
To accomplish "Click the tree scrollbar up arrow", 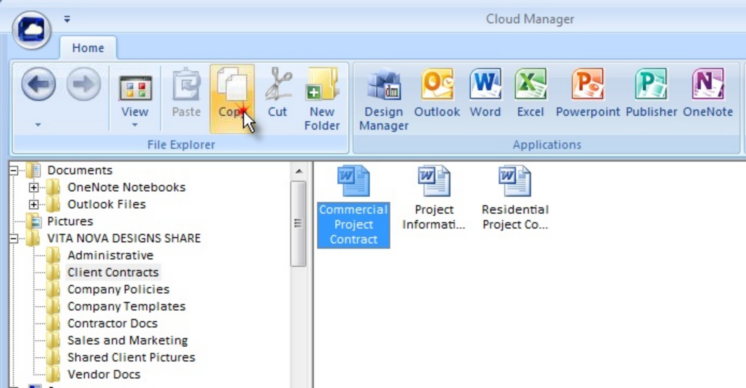I will 299,171.
